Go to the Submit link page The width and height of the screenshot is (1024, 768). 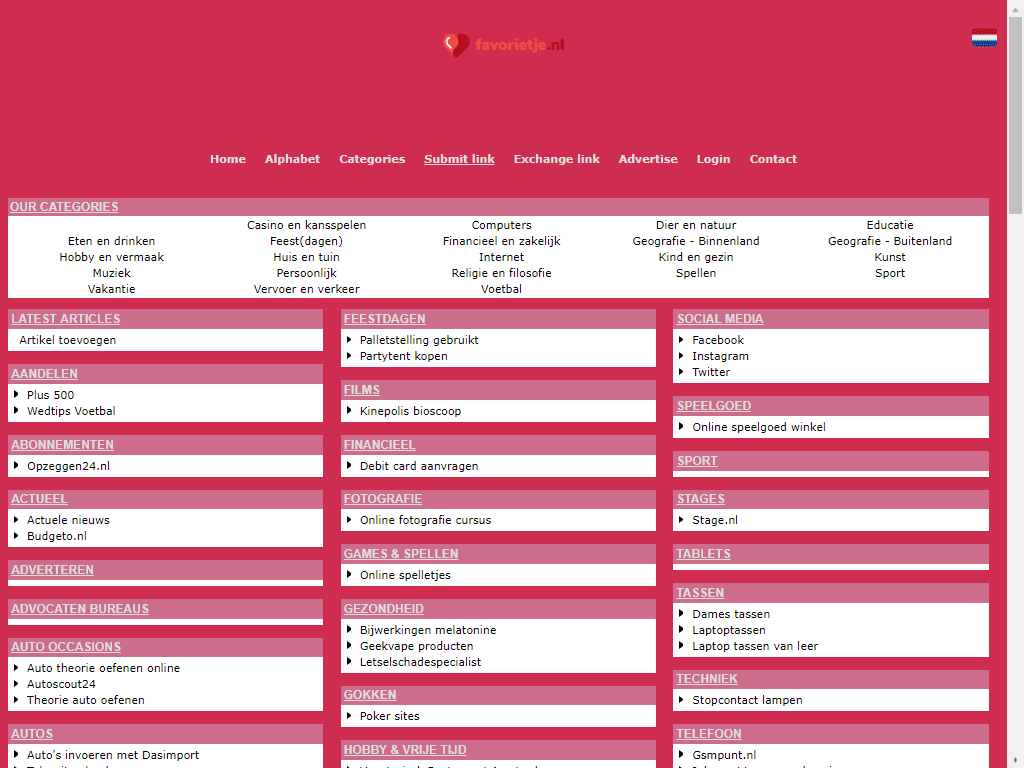pyautogui.click(x=459, y=159)
